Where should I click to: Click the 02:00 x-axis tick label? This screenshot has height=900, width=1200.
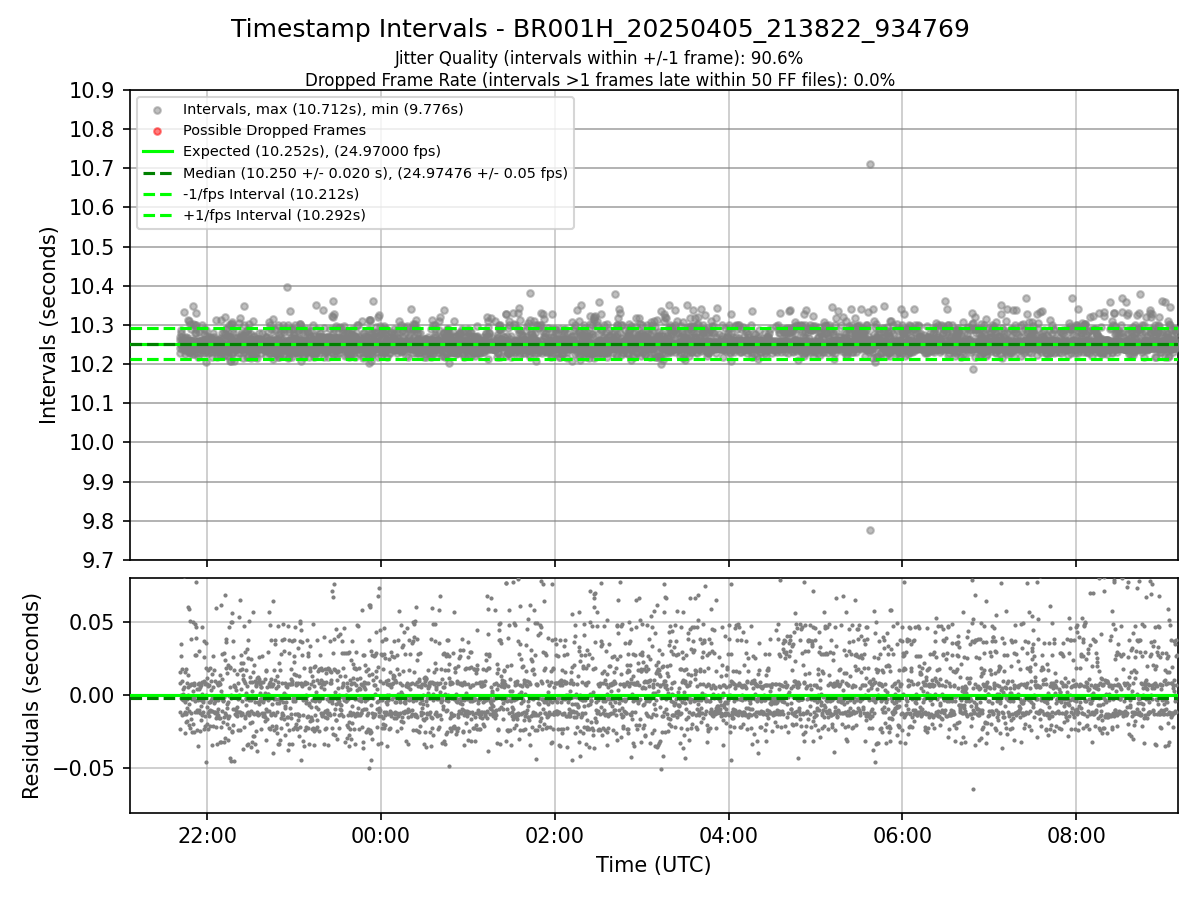[554, 835]
